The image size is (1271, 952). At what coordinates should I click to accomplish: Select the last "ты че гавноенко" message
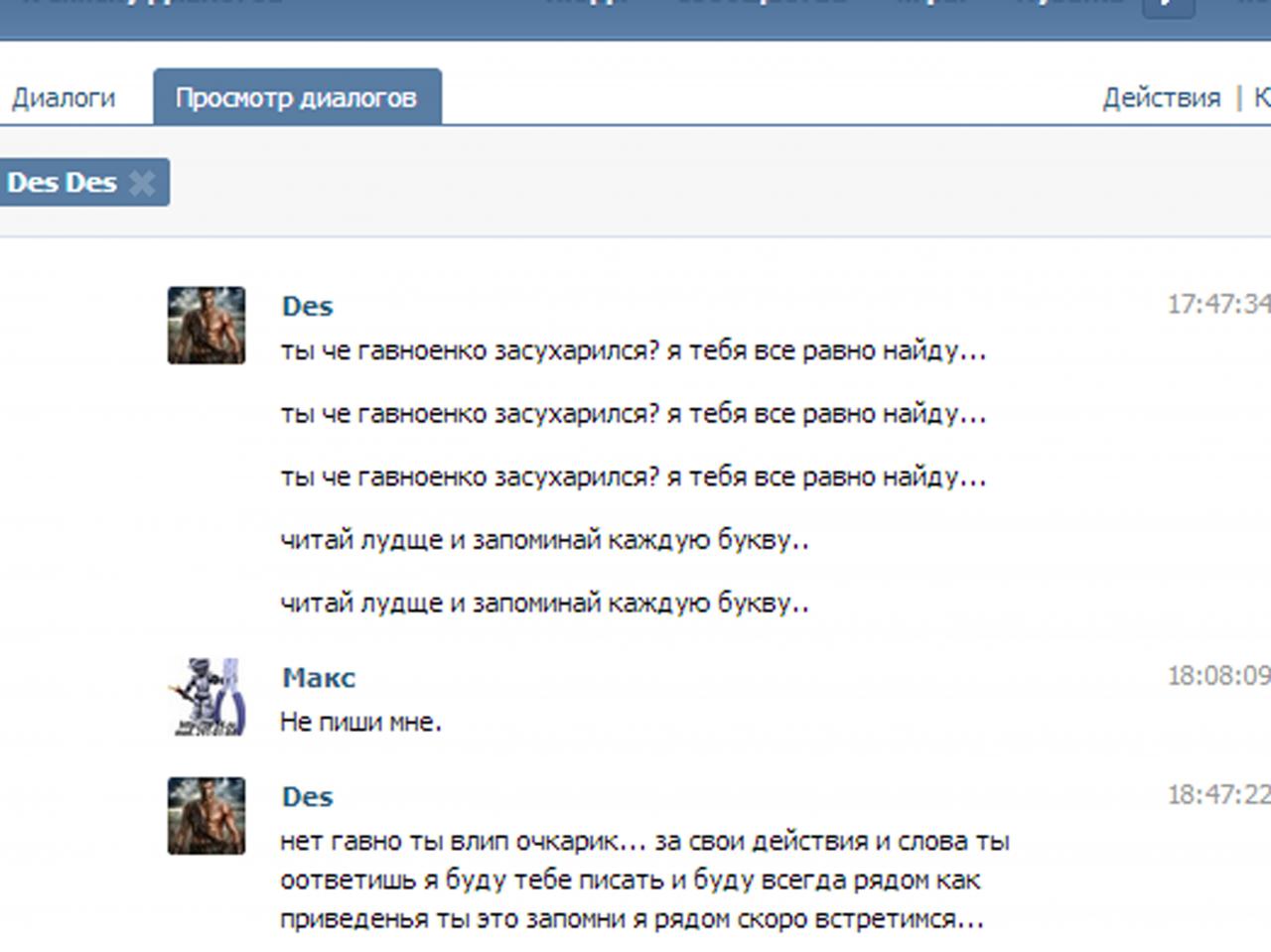pyautogui.click(x=633, y=477)
